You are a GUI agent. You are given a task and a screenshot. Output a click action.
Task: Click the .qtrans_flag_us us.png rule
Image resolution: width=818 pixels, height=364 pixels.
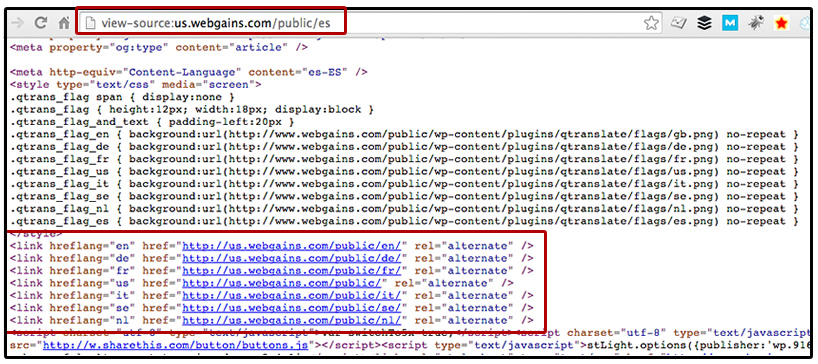point(404,172)
